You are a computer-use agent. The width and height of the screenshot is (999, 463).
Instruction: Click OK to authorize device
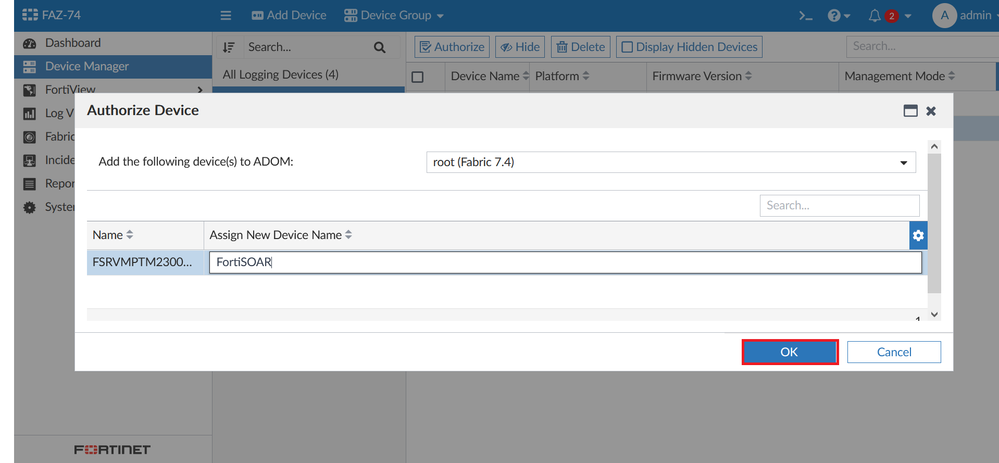tap(789, 352)
